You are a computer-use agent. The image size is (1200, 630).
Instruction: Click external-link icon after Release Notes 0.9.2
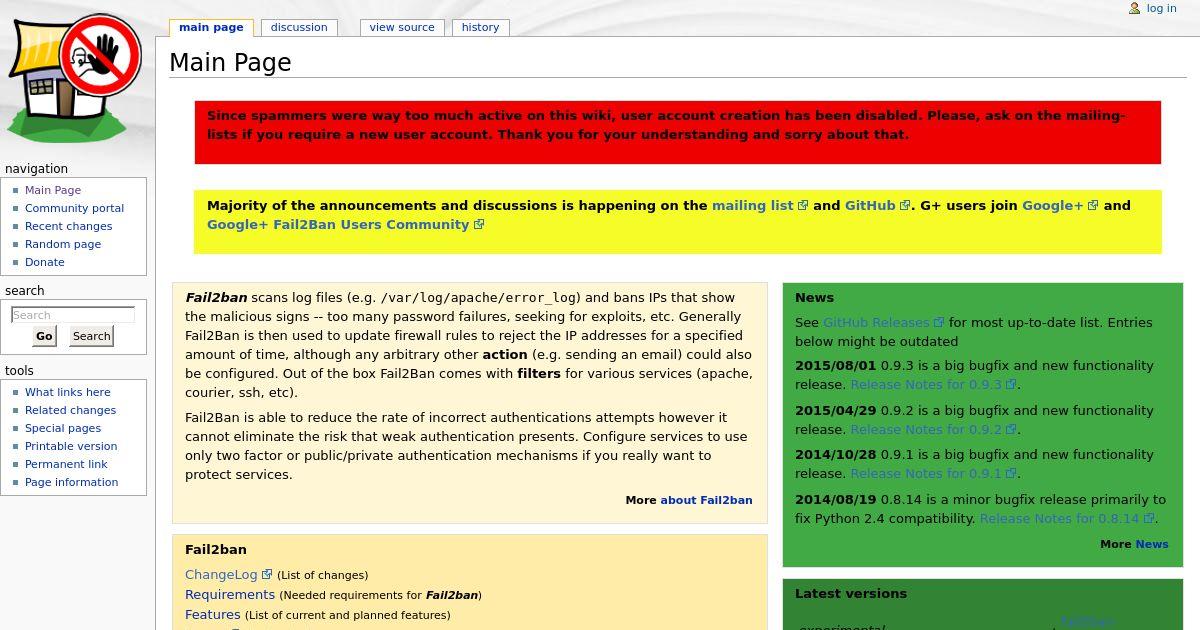click(x=1011, y=429)
